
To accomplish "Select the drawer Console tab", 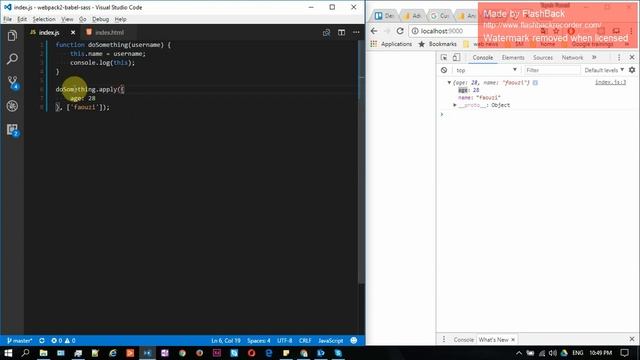I will click(464, 340).
